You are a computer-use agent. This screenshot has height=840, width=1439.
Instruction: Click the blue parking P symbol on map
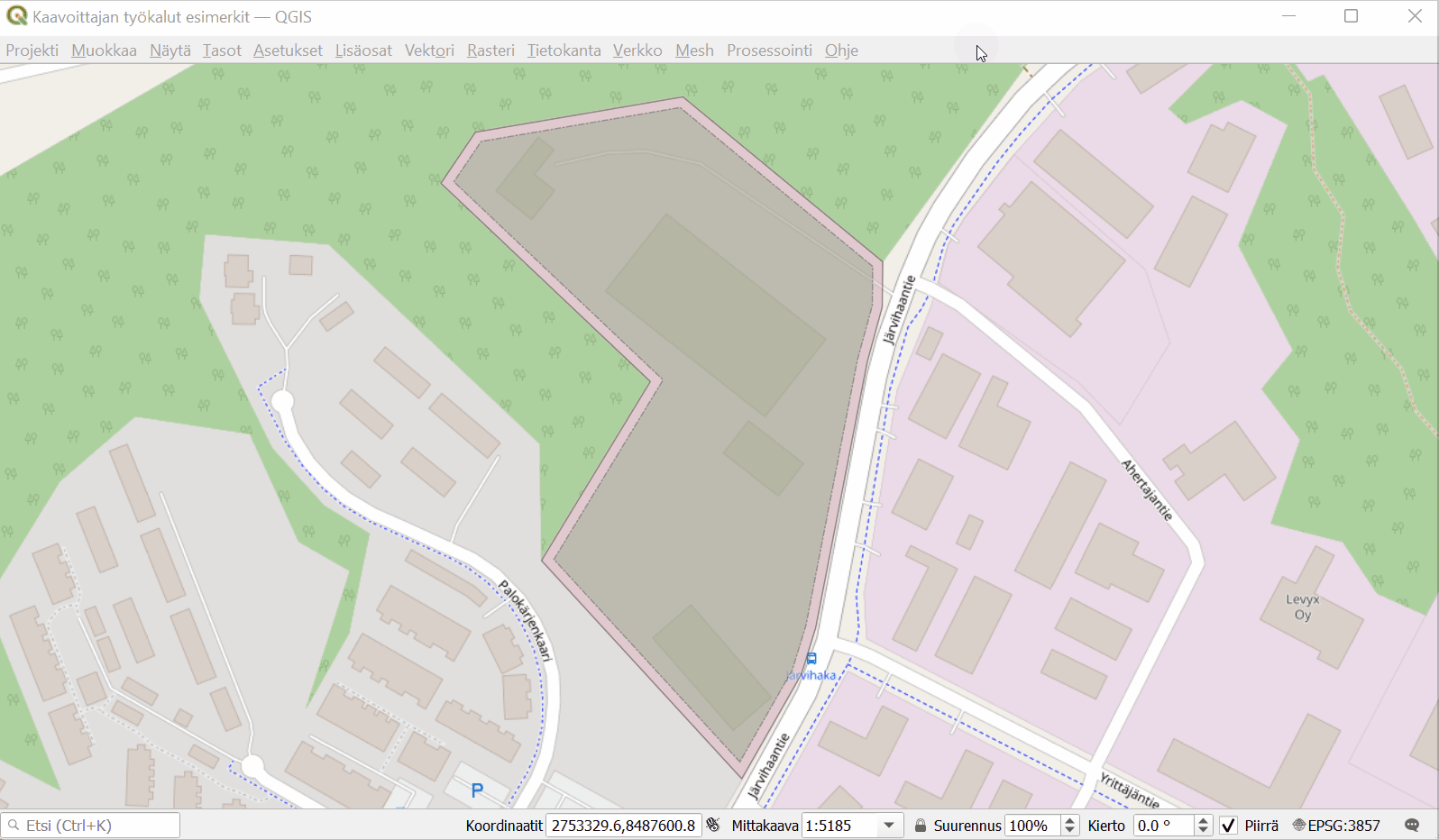(x=477, y=790)
